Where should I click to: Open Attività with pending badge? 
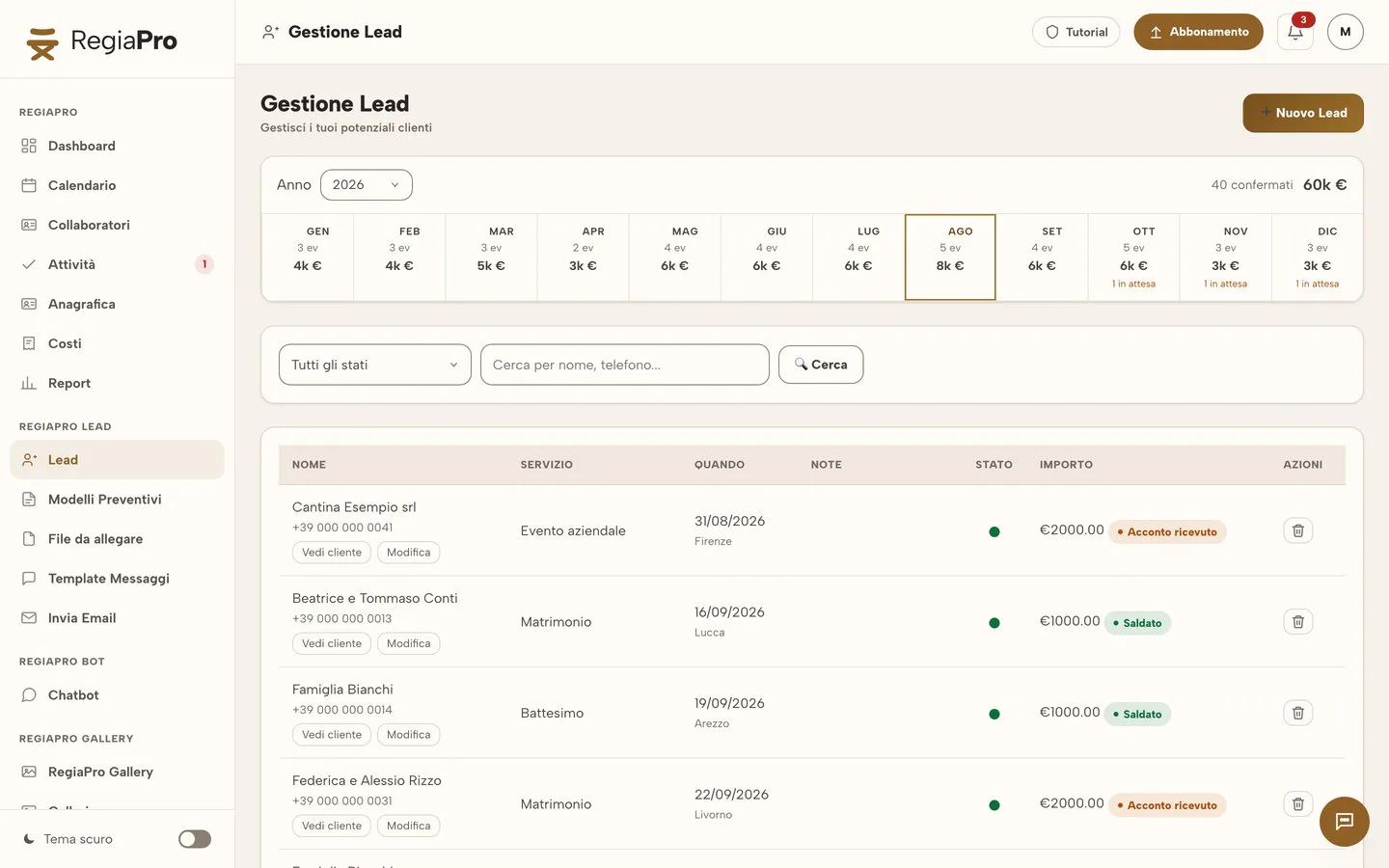[x=117, y=264]
